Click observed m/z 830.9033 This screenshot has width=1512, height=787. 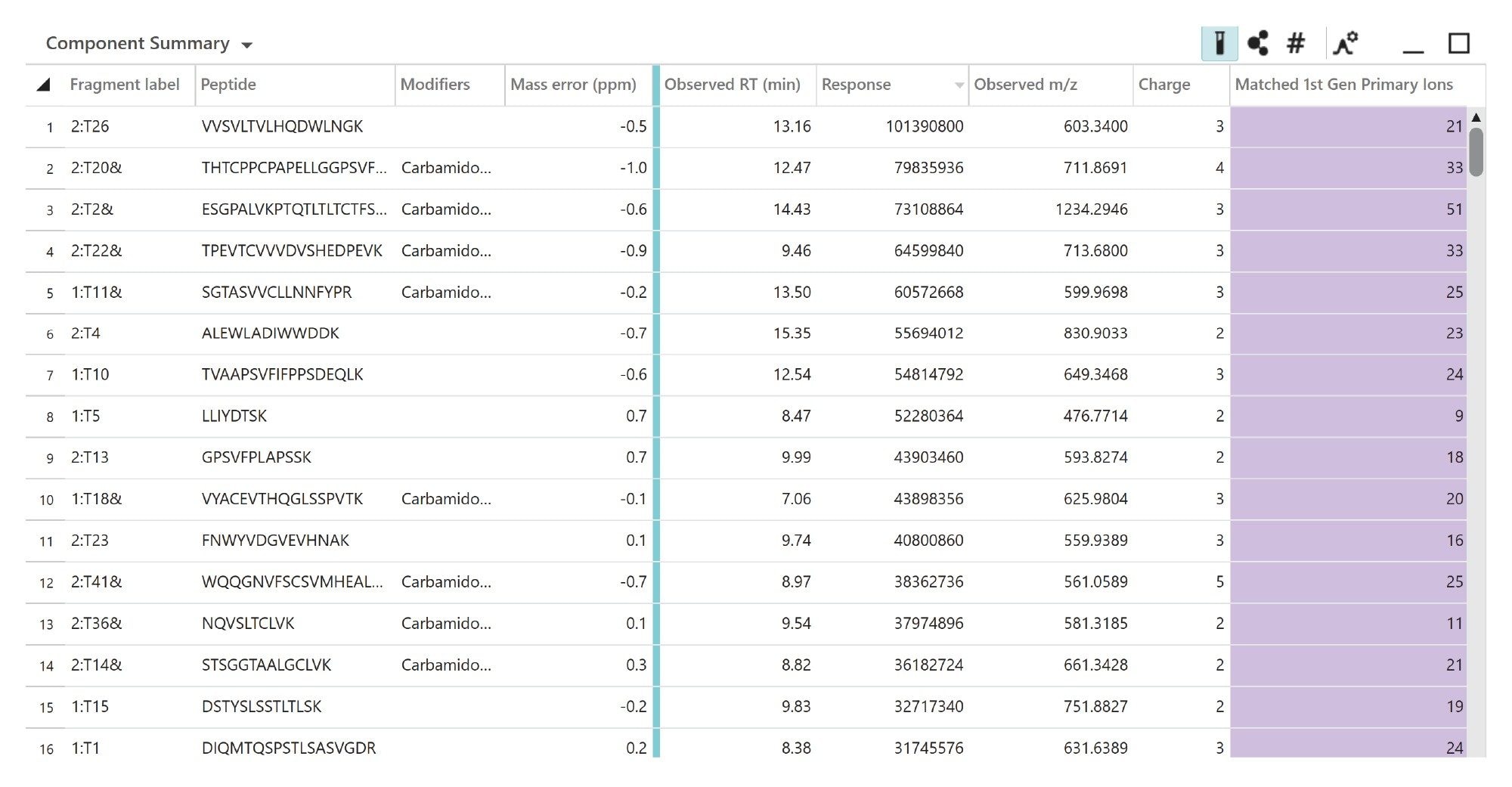tap(1095, 333)
